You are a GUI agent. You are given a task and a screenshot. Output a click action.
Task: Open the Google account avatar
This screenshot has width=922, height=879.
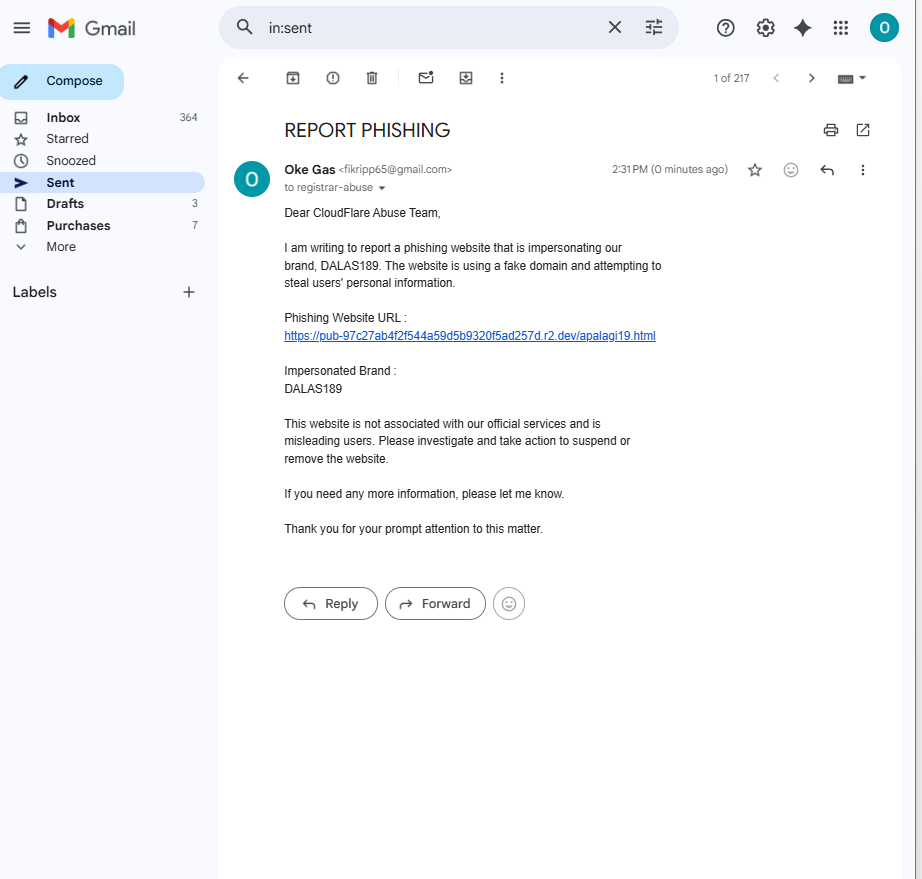point(884,28)
